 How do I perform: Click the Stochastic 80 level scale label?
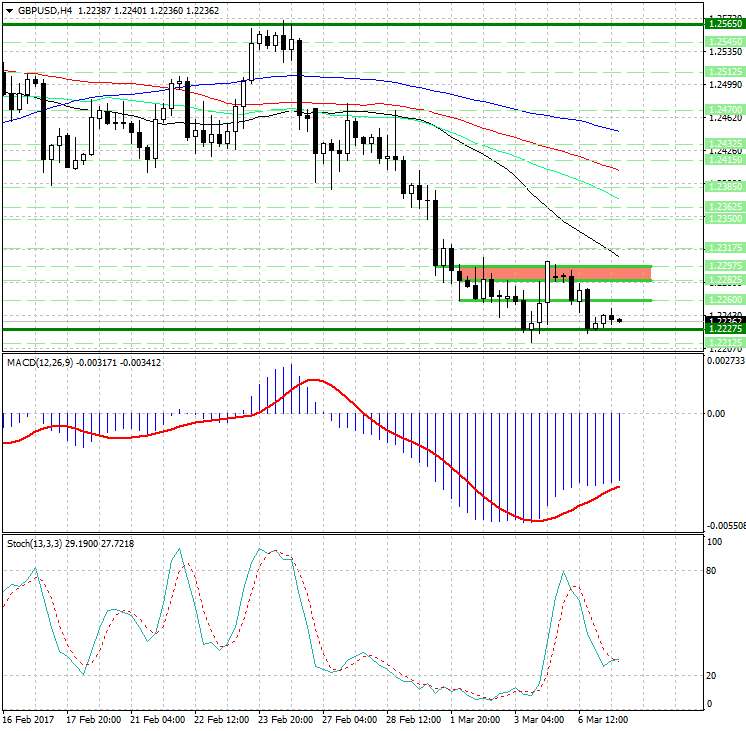tap(714, 571)
